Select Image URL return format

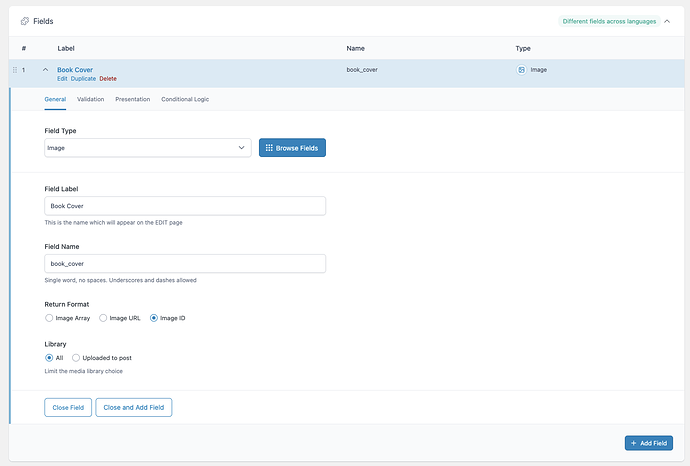coord(103,318)
